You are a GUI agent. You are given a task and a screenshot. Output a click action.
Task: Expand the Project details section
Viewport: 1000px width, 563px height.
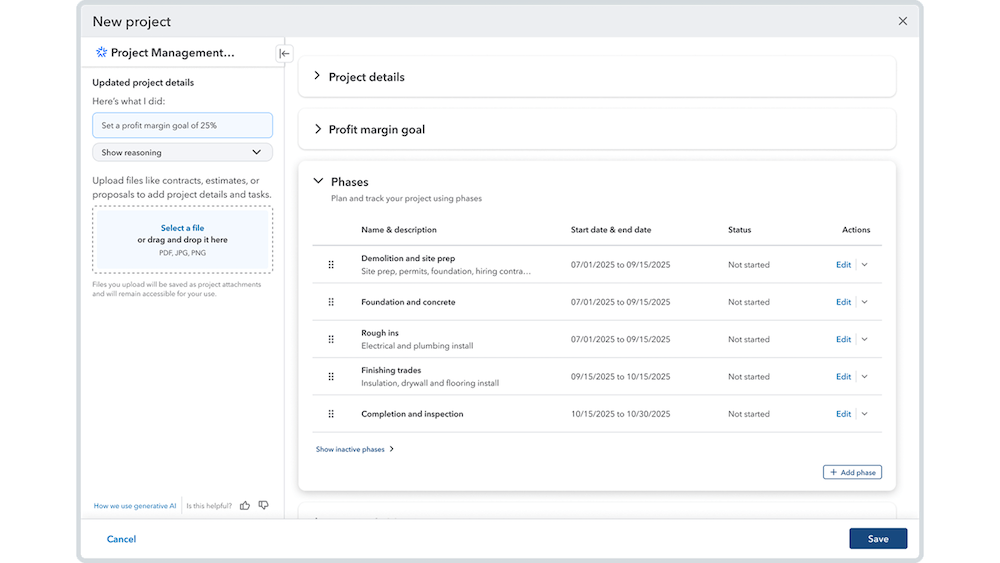(317, 76)
